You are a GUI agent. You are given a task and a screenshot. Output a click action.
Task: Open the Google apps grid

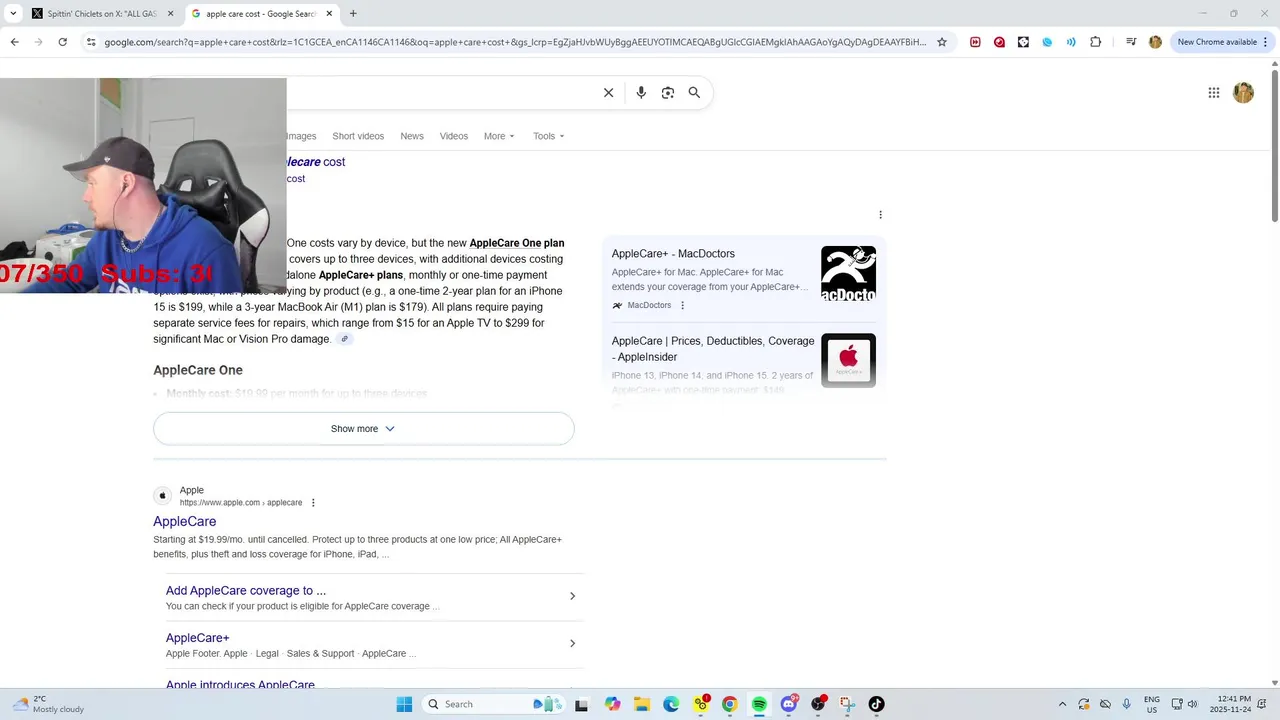pos(1214,93)
